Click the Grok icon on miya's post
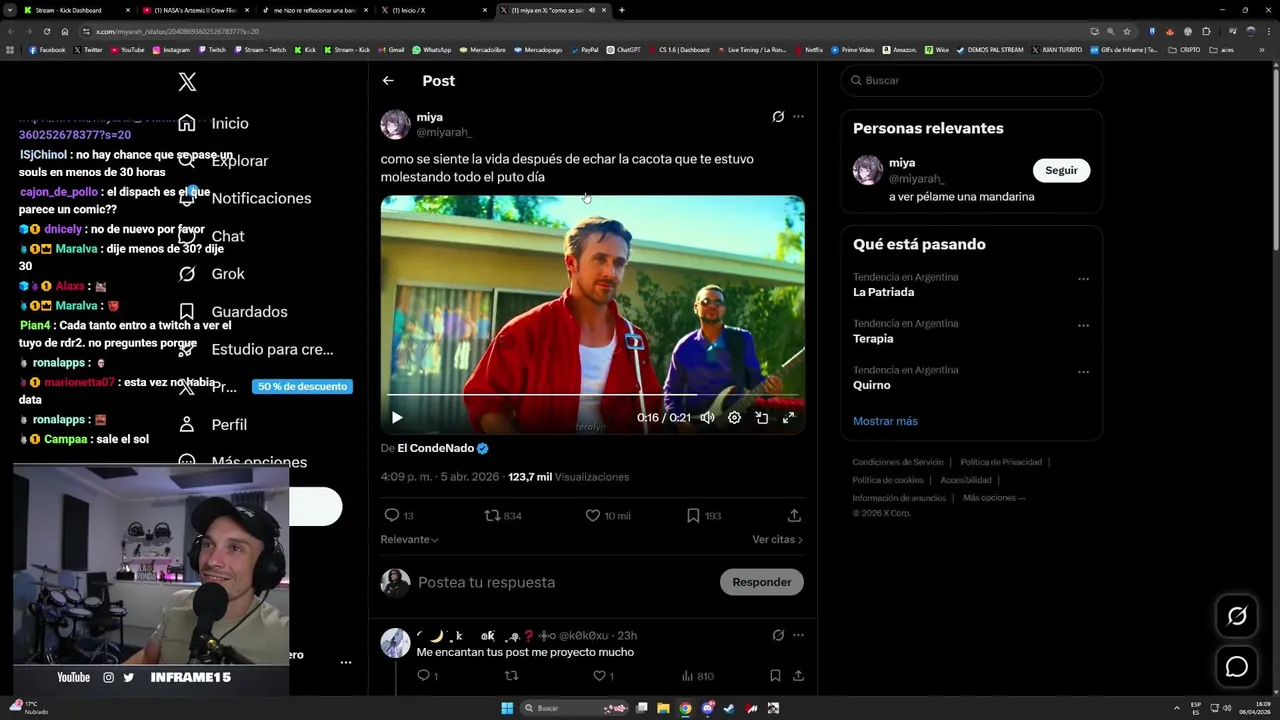1280x720 pixels. pyautogui.click(x=778, y=117)
